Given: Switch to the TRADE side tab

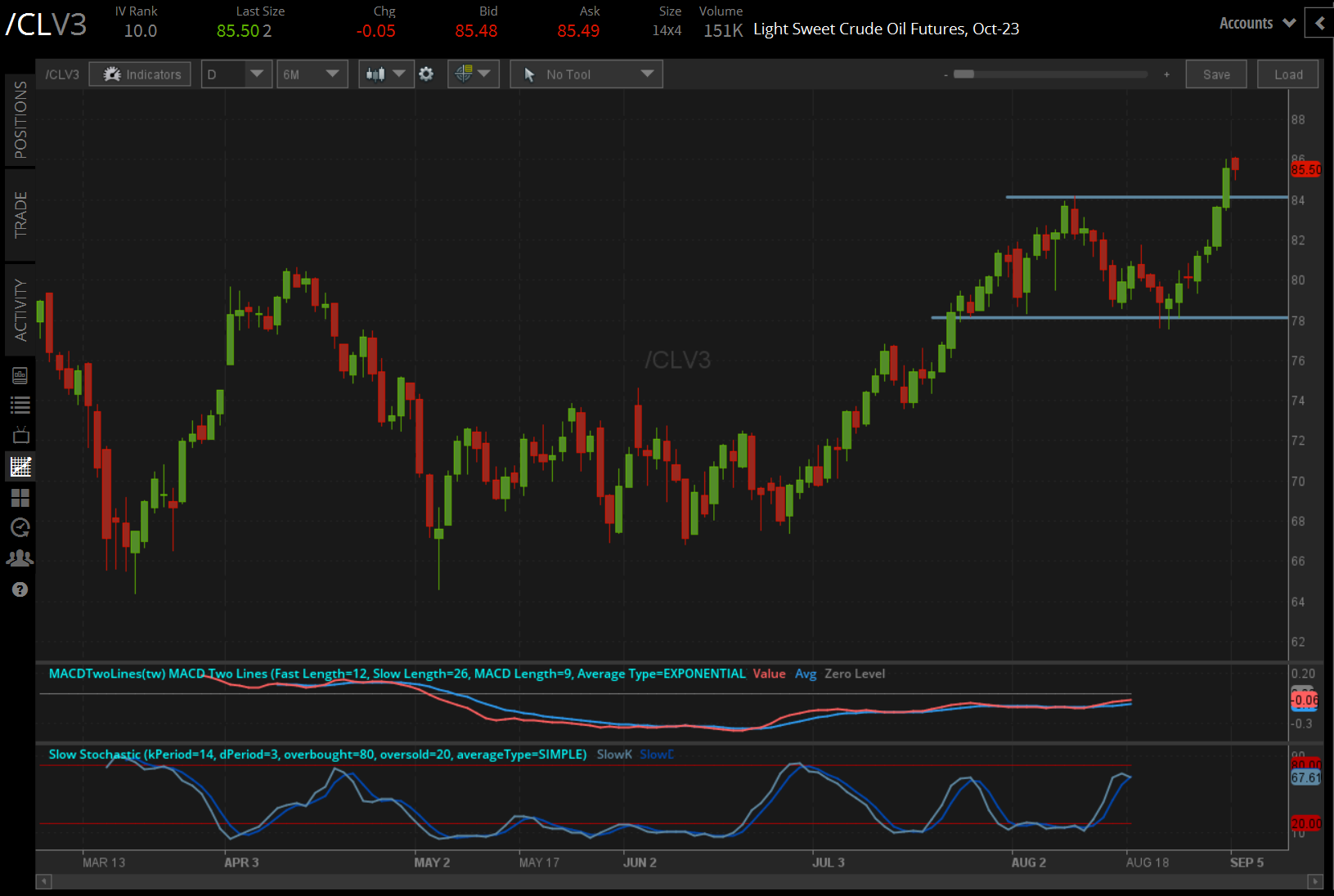Looking at the screenshot, I should pyautogui.click(x=20, y=215).
